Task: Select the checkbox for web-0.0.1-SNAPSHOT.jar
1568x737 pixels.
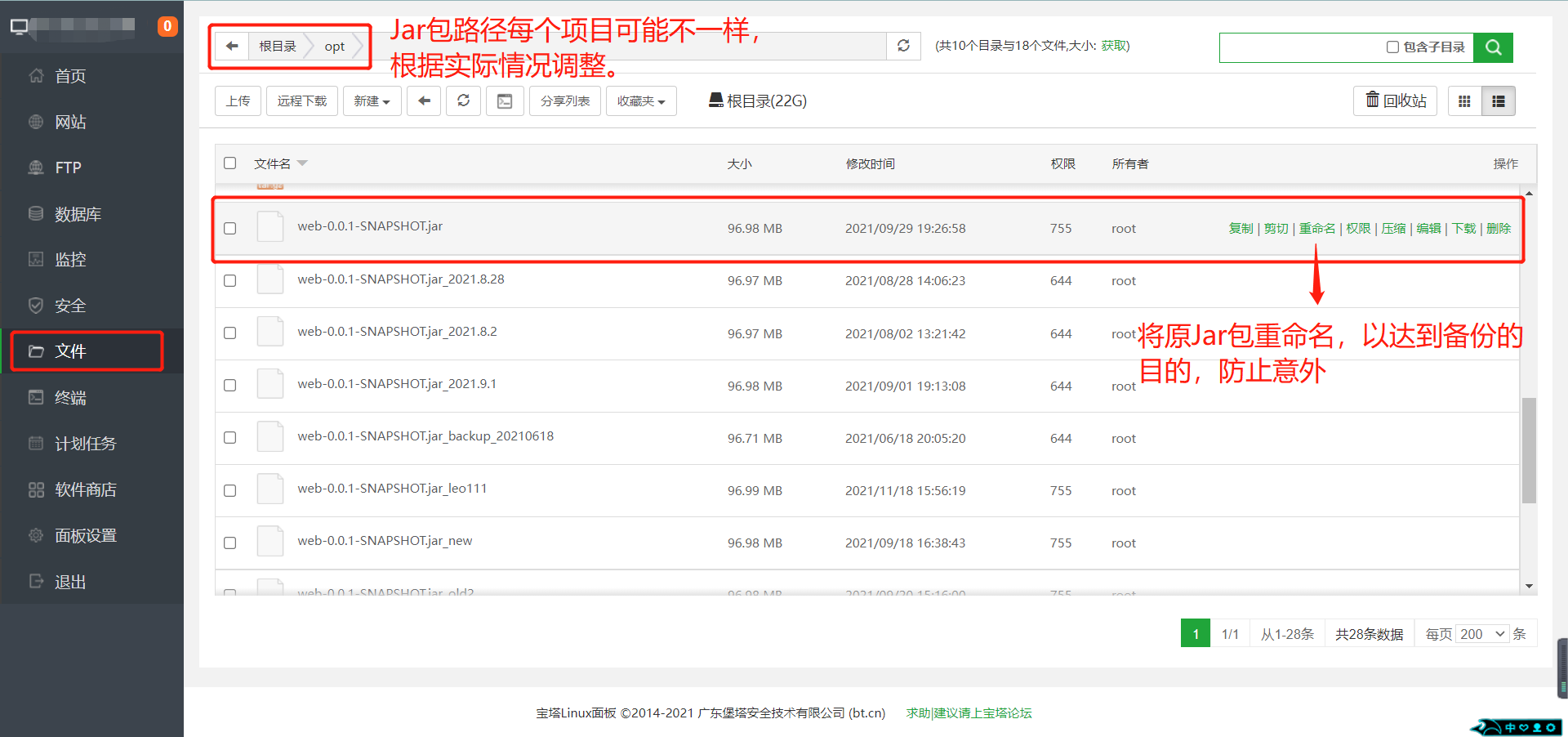Action: 229,229
